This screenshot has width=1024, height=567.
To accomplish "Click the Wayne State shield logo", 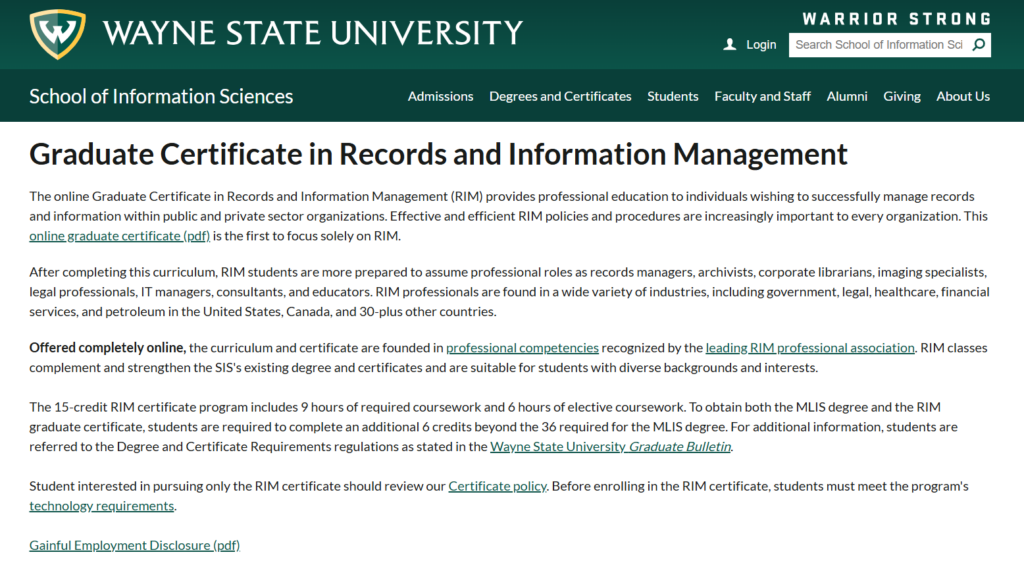I will [57, 34].
